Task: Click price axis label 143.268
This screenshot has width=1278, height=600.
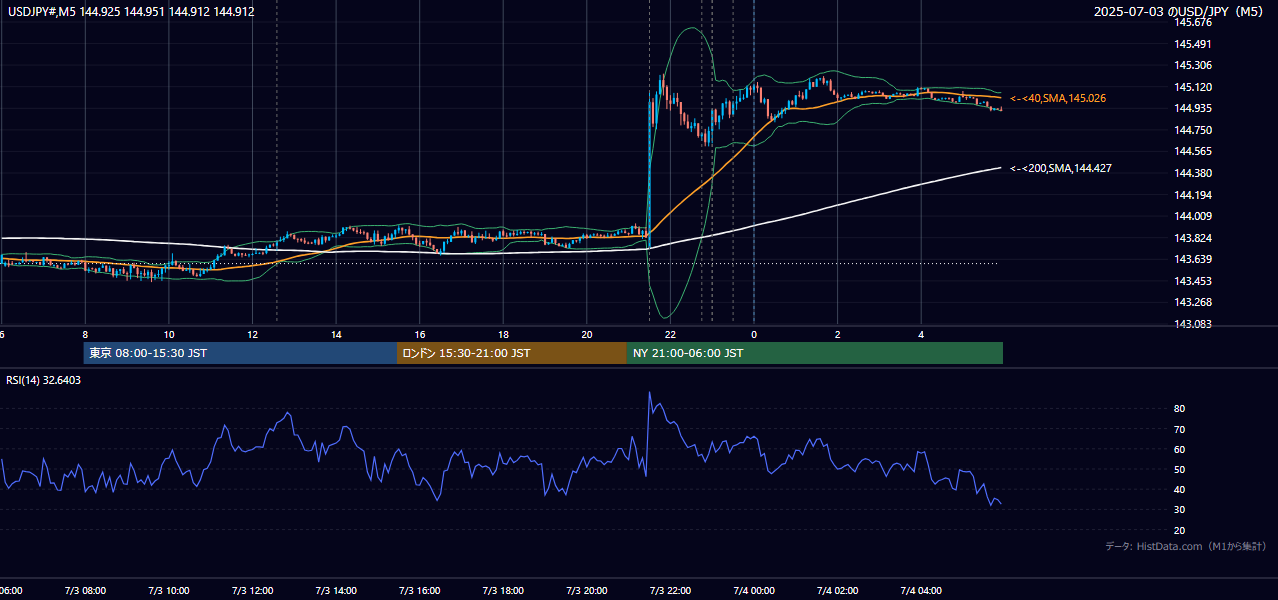Action: [1193, 302]
